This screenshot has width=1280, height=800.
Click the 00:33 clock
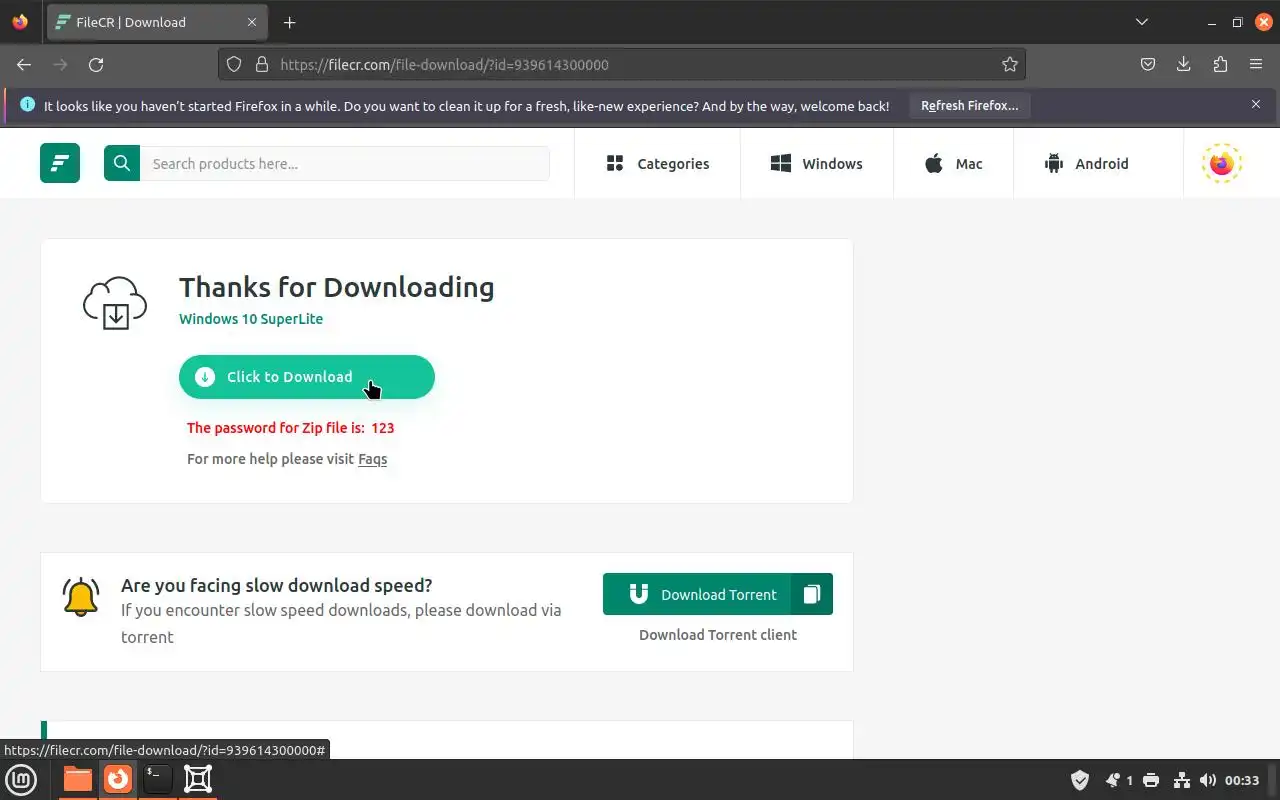coord(1242,780)
